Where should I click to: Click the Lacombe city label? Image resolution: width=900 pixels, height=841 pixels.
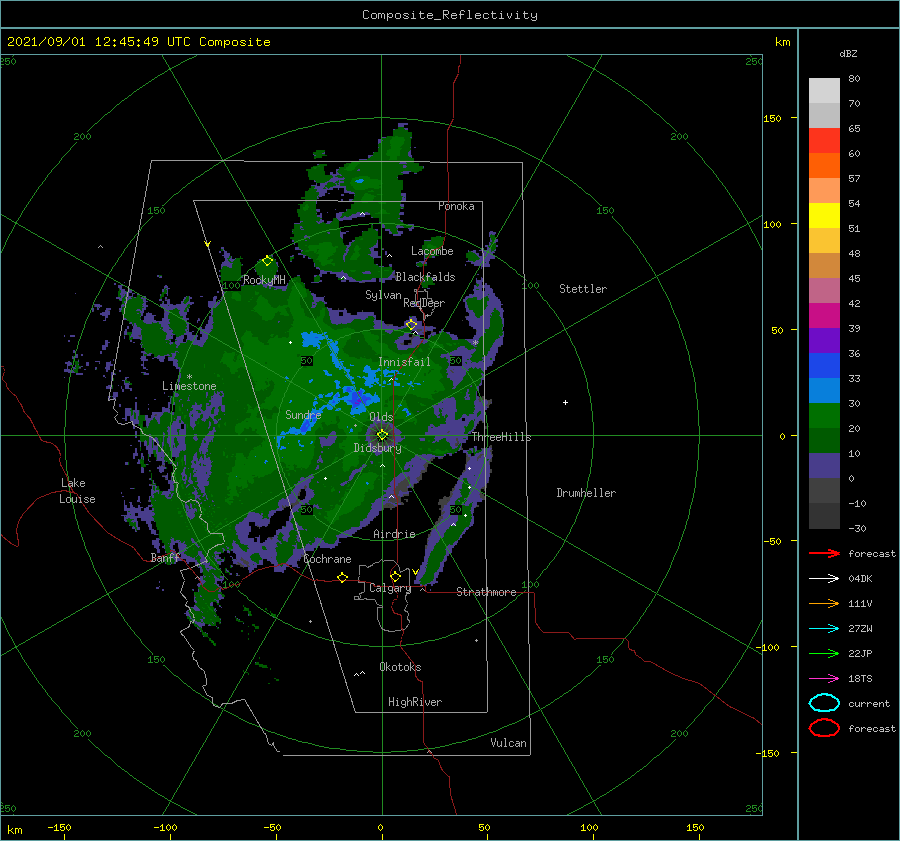[432, 251]
